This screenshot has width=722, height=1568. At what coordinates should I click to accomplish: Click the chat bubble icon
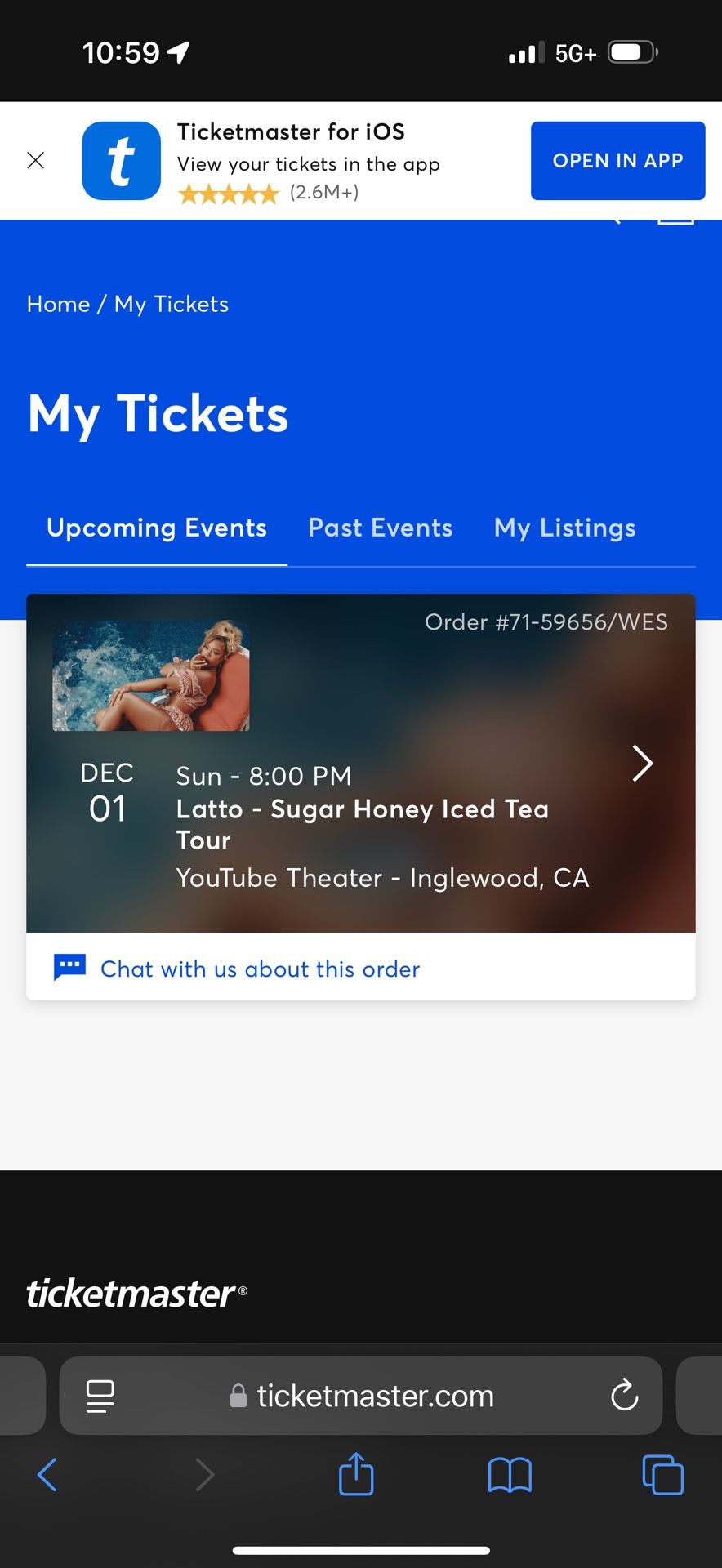point(70,967)
